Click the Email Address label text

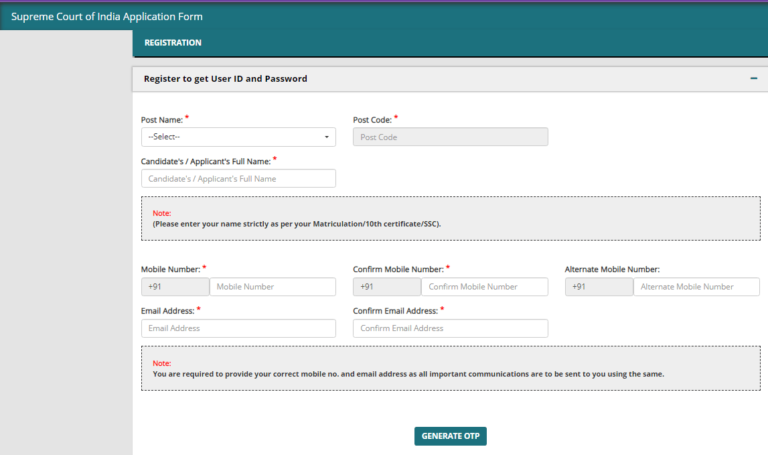point(167,311)
